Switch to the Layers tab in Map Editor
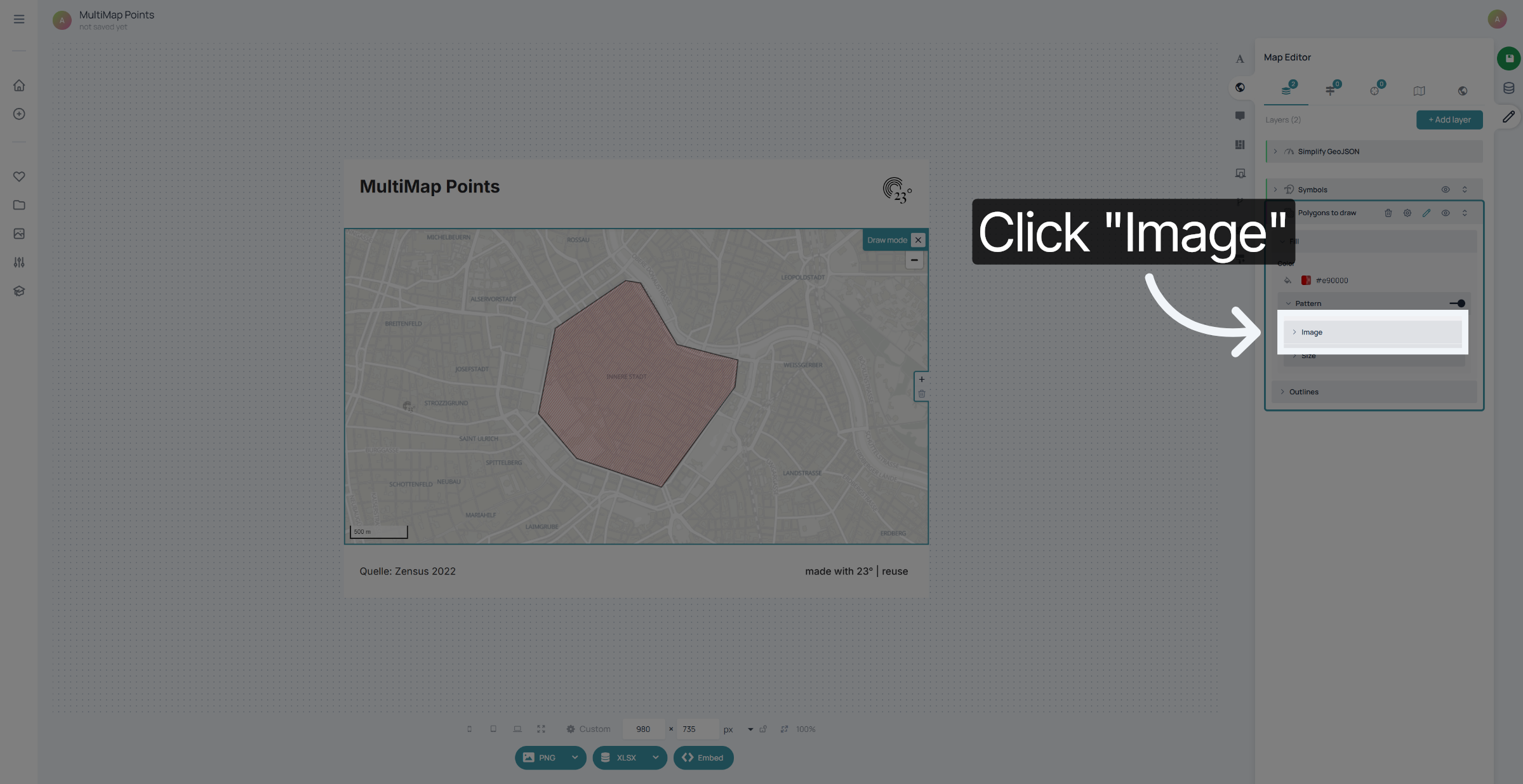 click(x=1286, y=90)
